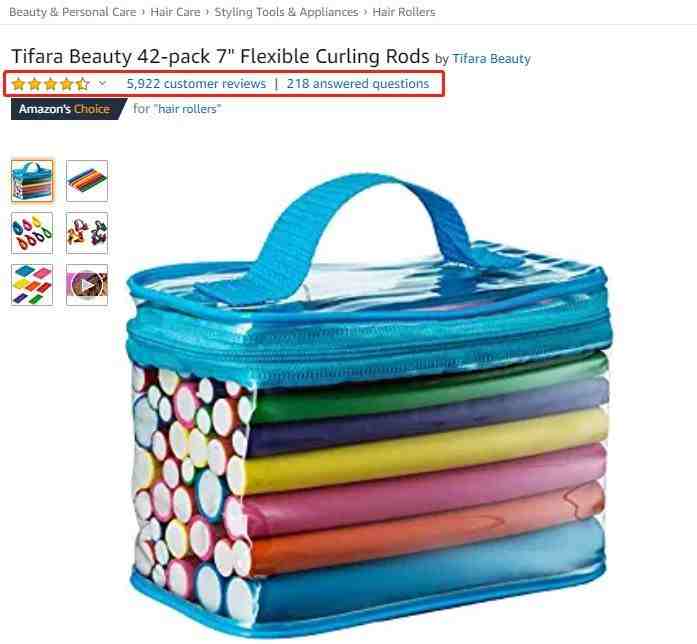
Task: Click the Amazon's Choice badge
Action: pyautogui.click(x=68, y=109)
